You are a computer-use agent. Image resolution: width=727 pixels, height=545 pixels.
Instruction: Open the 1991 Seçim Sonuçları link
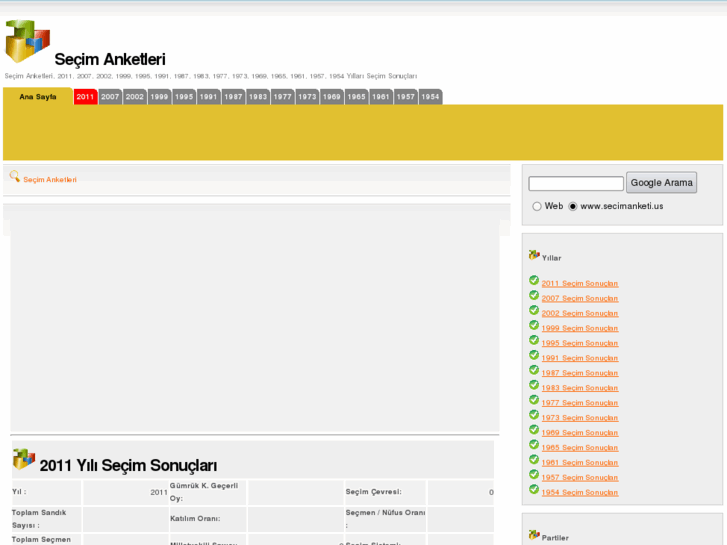[x=580, y=358]
